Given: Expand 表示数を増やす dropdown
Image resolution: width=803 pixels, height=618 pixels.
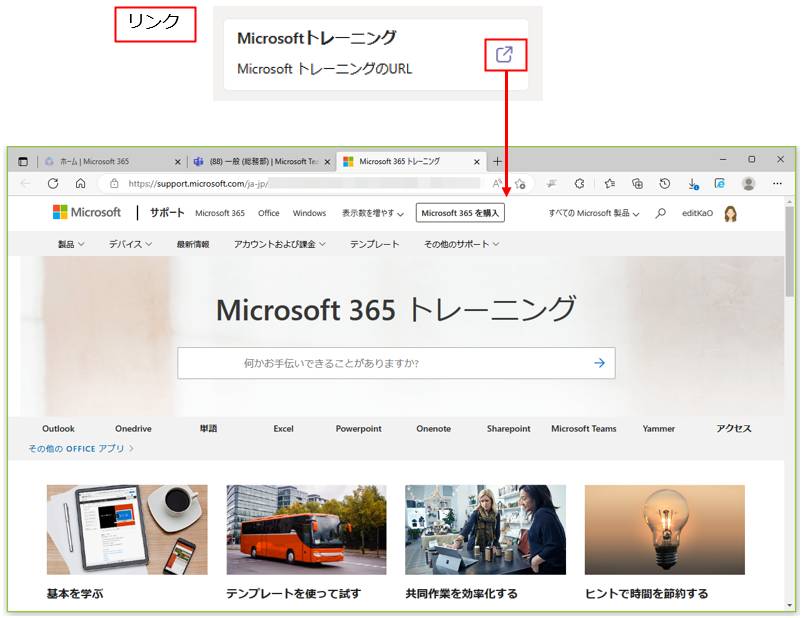Looking at the screenshot, I should 373,213.
